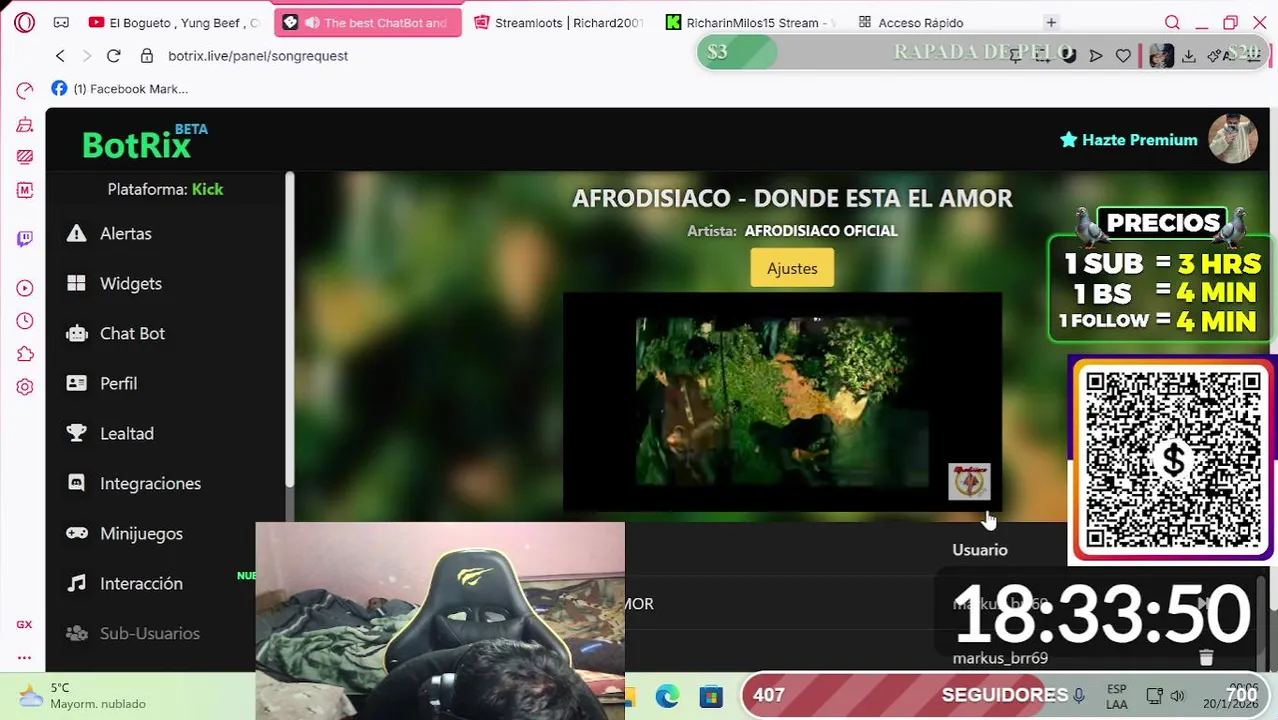1278x720 pixels.
Task: Open Microsoft Edge from the taskbar
Action: pos(667,696)
